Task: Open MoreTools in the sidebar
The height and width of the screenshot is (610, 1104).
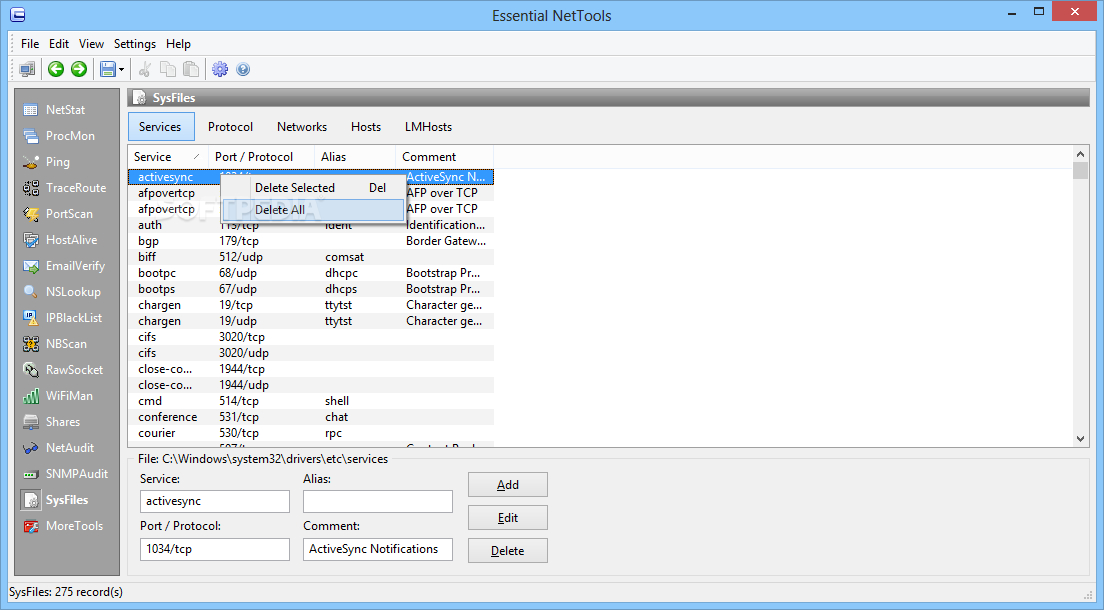Action: [x=65, y=526]
